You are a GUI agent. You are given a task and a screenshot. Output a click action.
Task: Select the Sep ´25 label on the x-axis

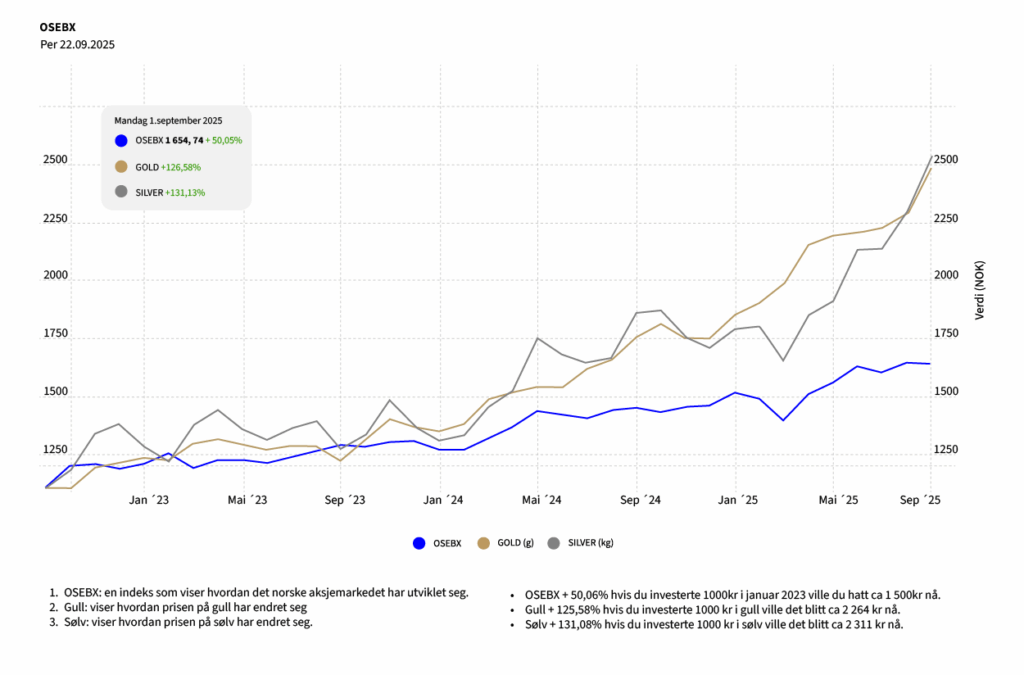click(919, 499)
